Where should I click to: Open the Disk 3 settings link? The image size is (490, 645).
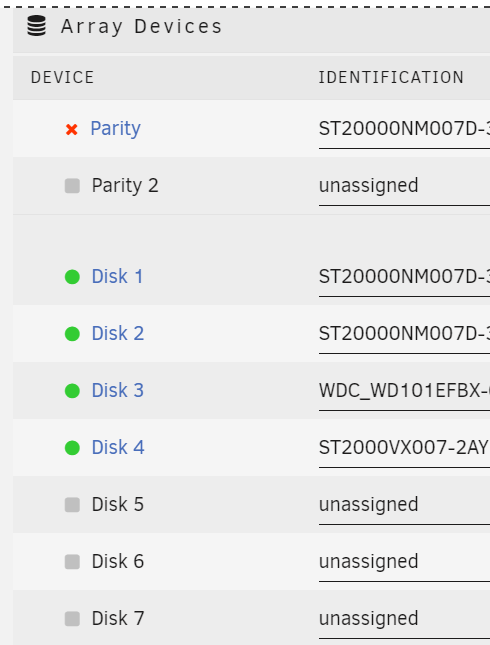click(x=118, y=390)
